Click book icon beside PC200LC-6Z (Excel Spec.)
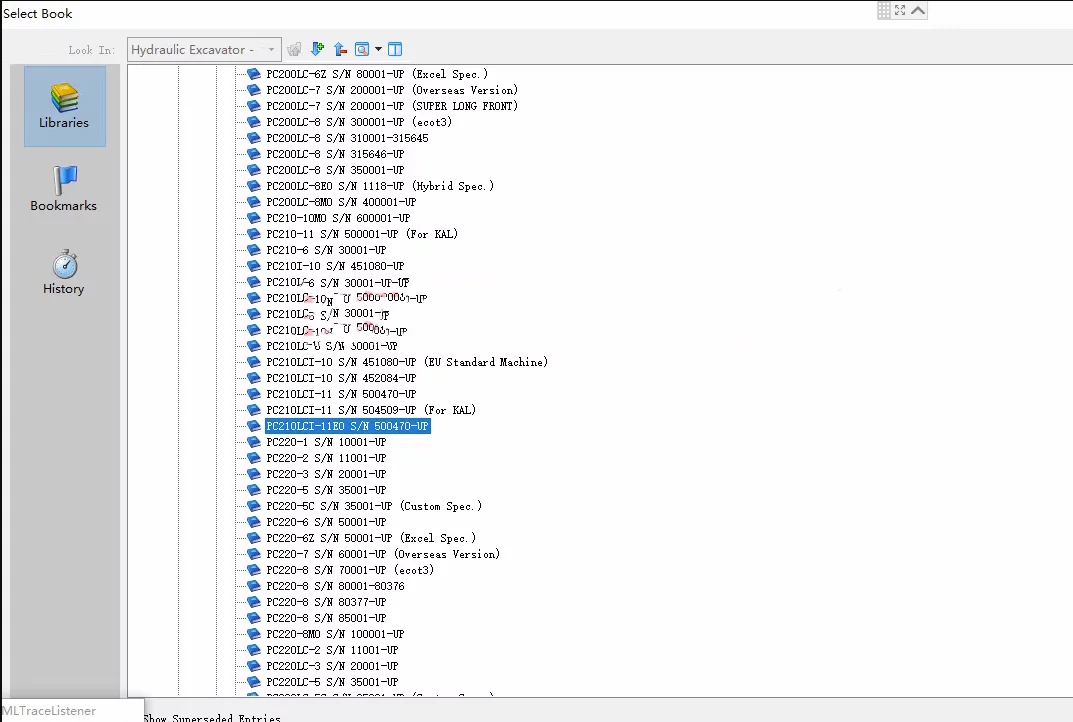This screenshot has height=722, width=1073. (254, 74)
